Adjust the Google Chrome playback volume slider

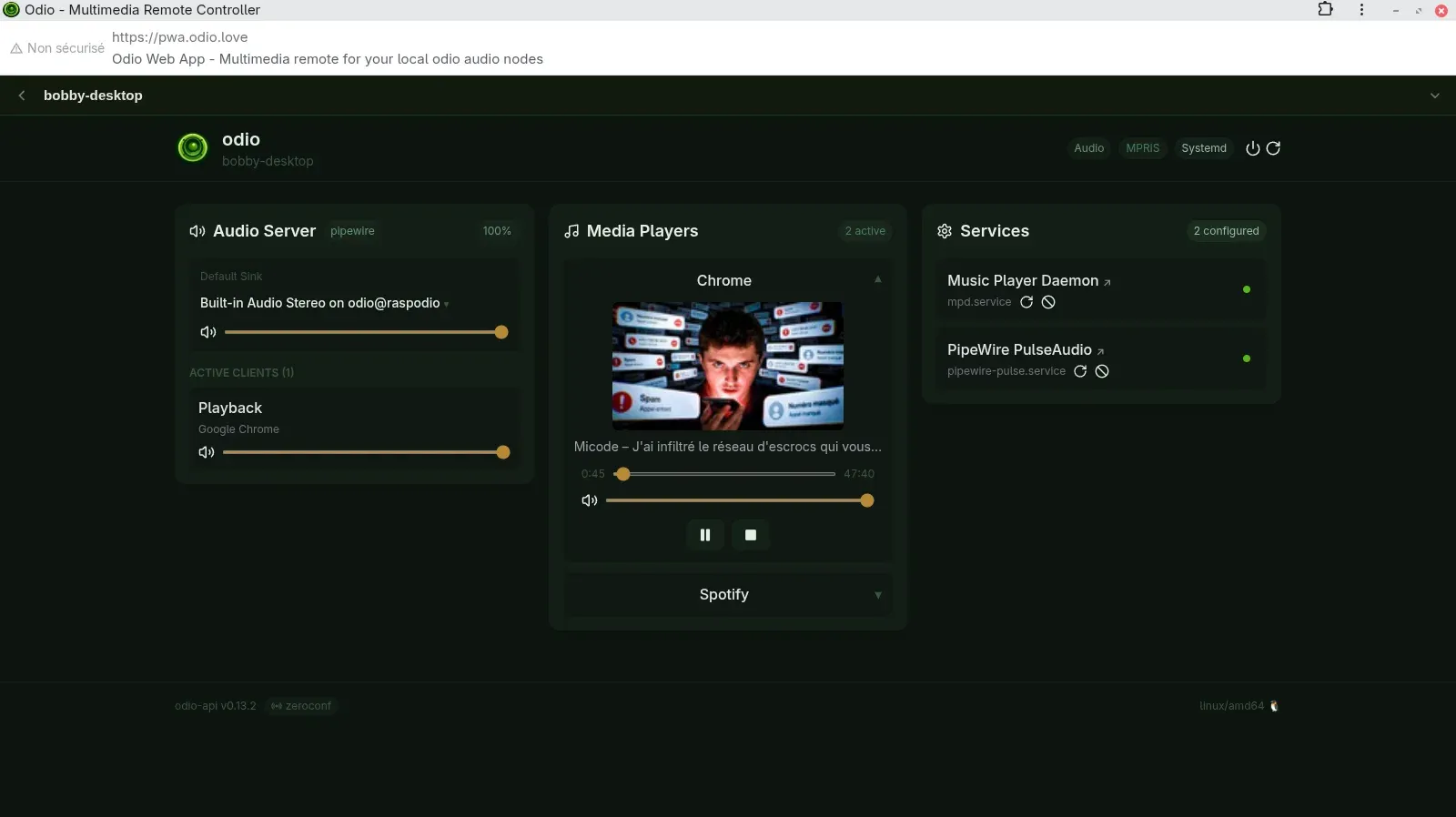tap(366, 452)
